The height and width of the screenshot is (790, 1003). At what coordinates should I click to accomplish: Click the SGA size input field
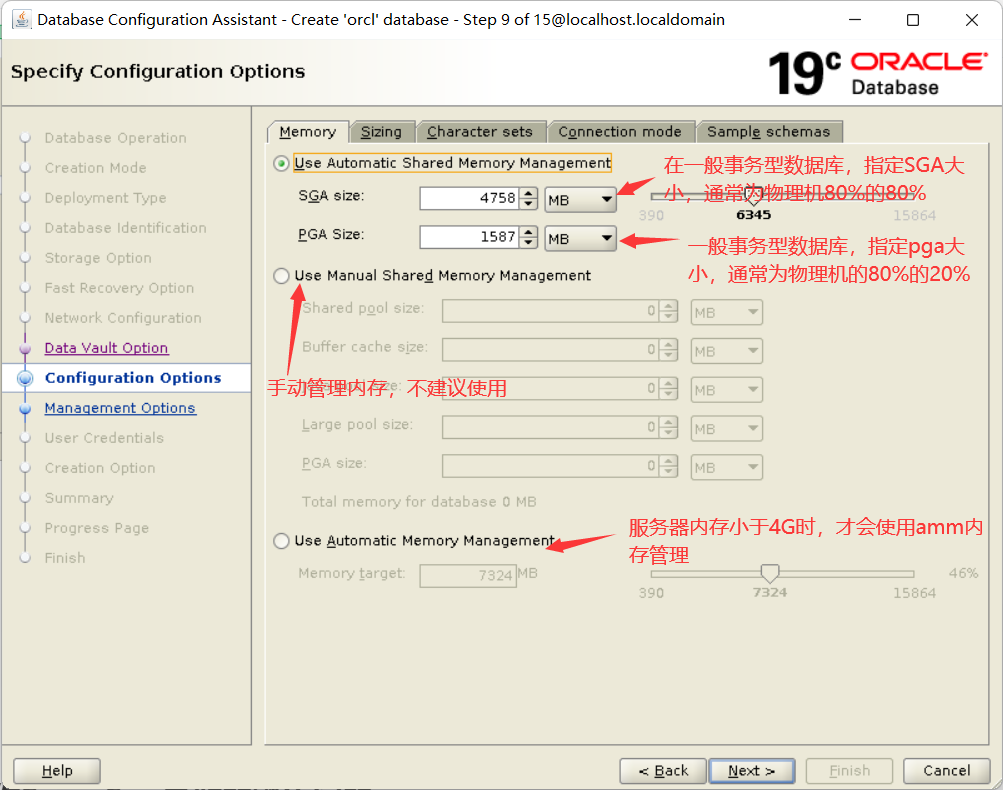coord(470,198)
